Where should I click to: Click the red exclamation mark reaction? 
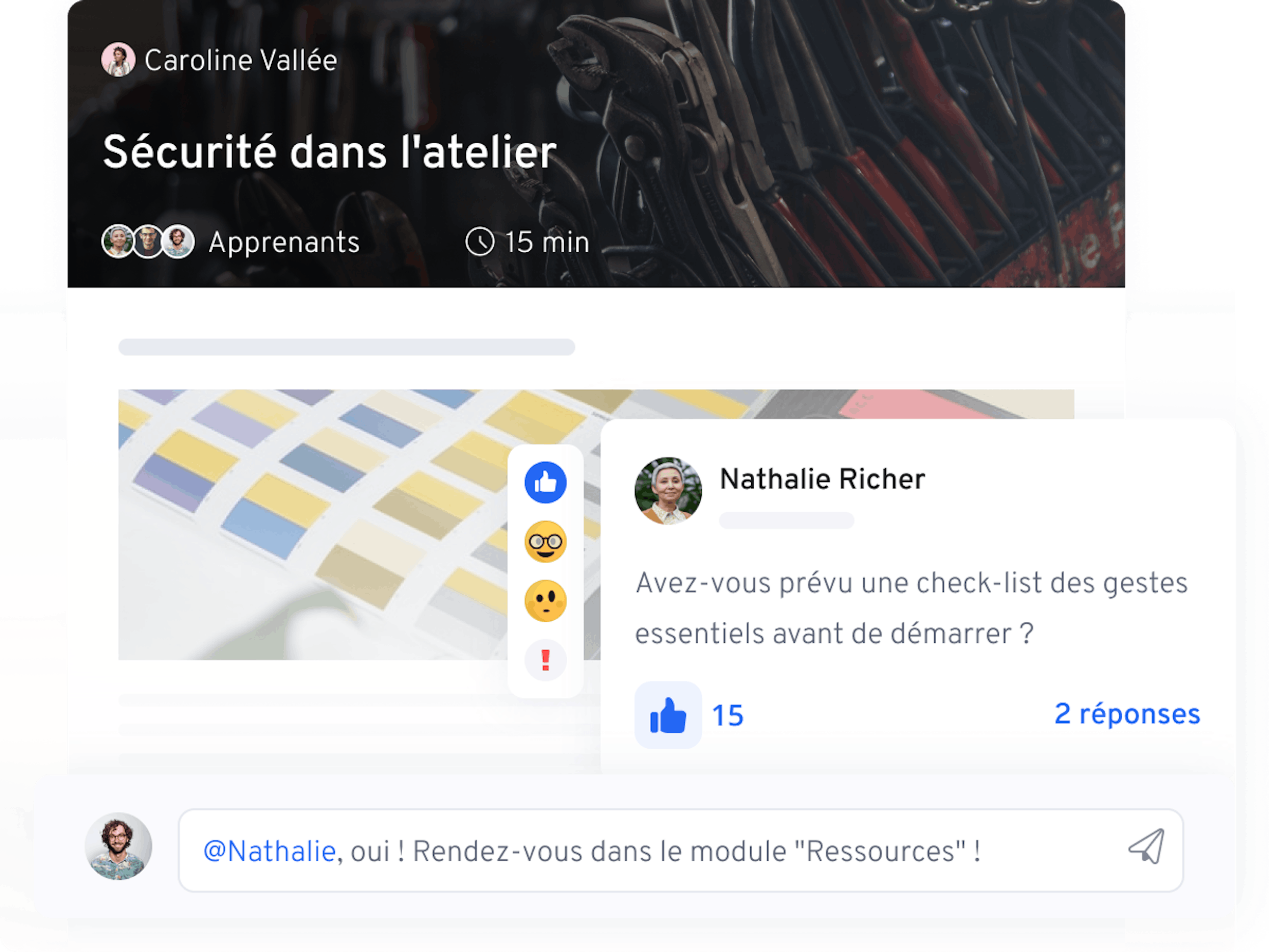545,660
